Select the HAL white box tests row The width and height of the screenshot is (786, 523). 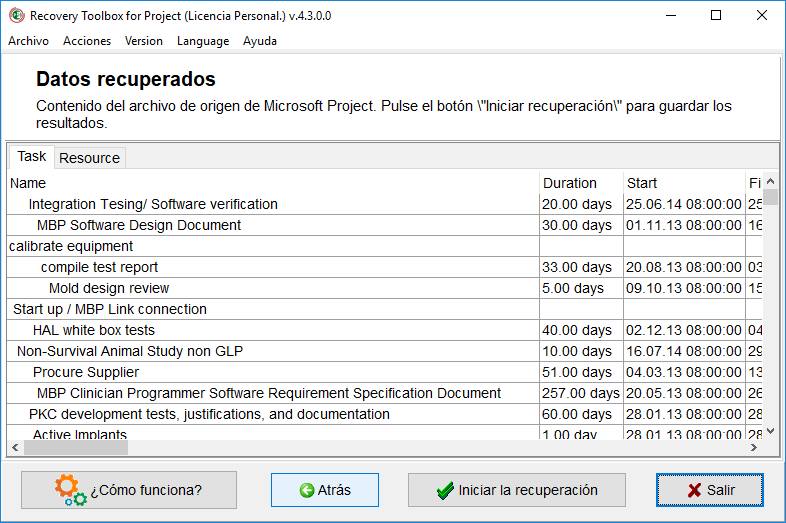point(384,330)
